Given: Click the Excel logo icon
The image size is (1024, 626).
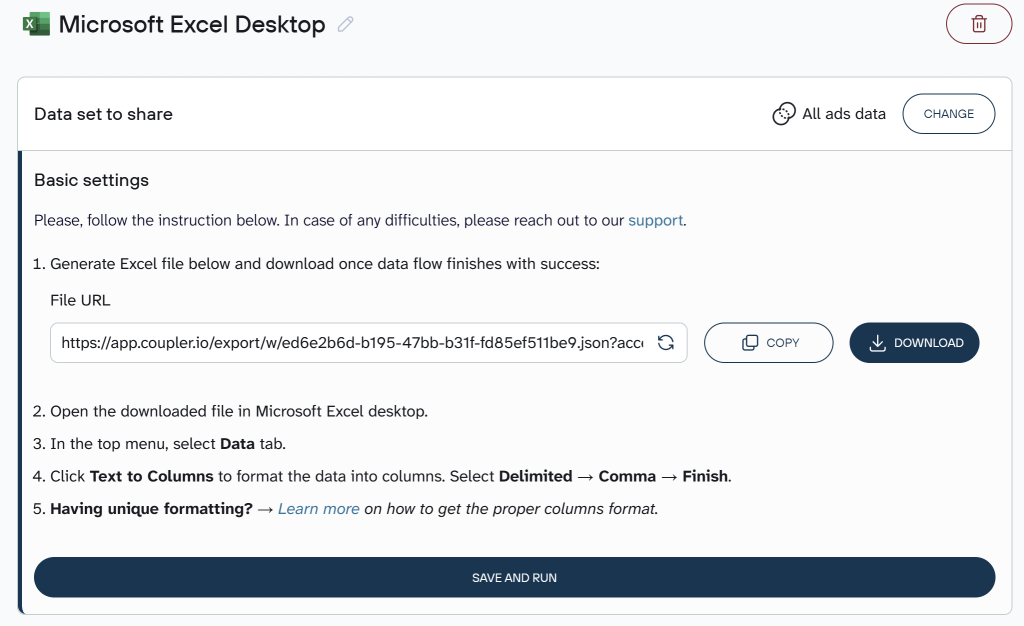Looking at the screenshot, I should click(x=36, y=24).
